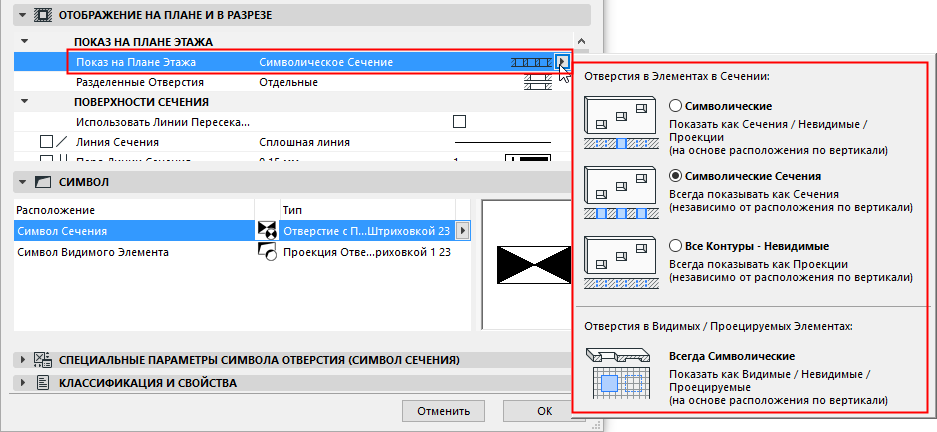The height and width of the screenshot is (432, 937).
Task: Select the 'Символические Сечения' radio option
Action: pyautogui.click(x=676, y=176)
